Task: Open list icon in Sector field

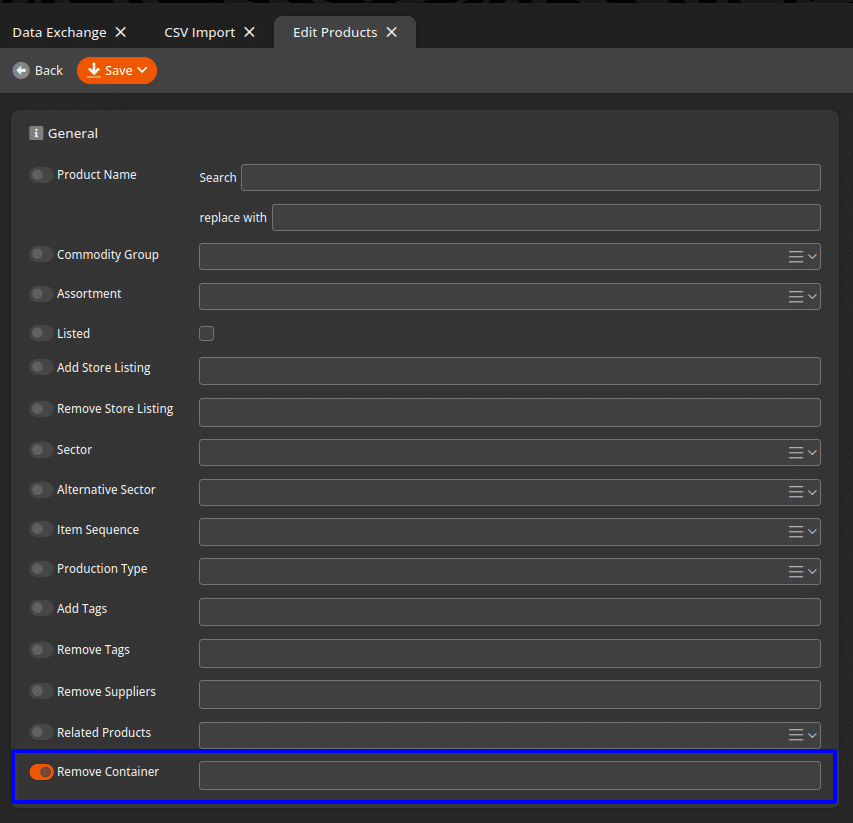Action: tap(796, 452)
